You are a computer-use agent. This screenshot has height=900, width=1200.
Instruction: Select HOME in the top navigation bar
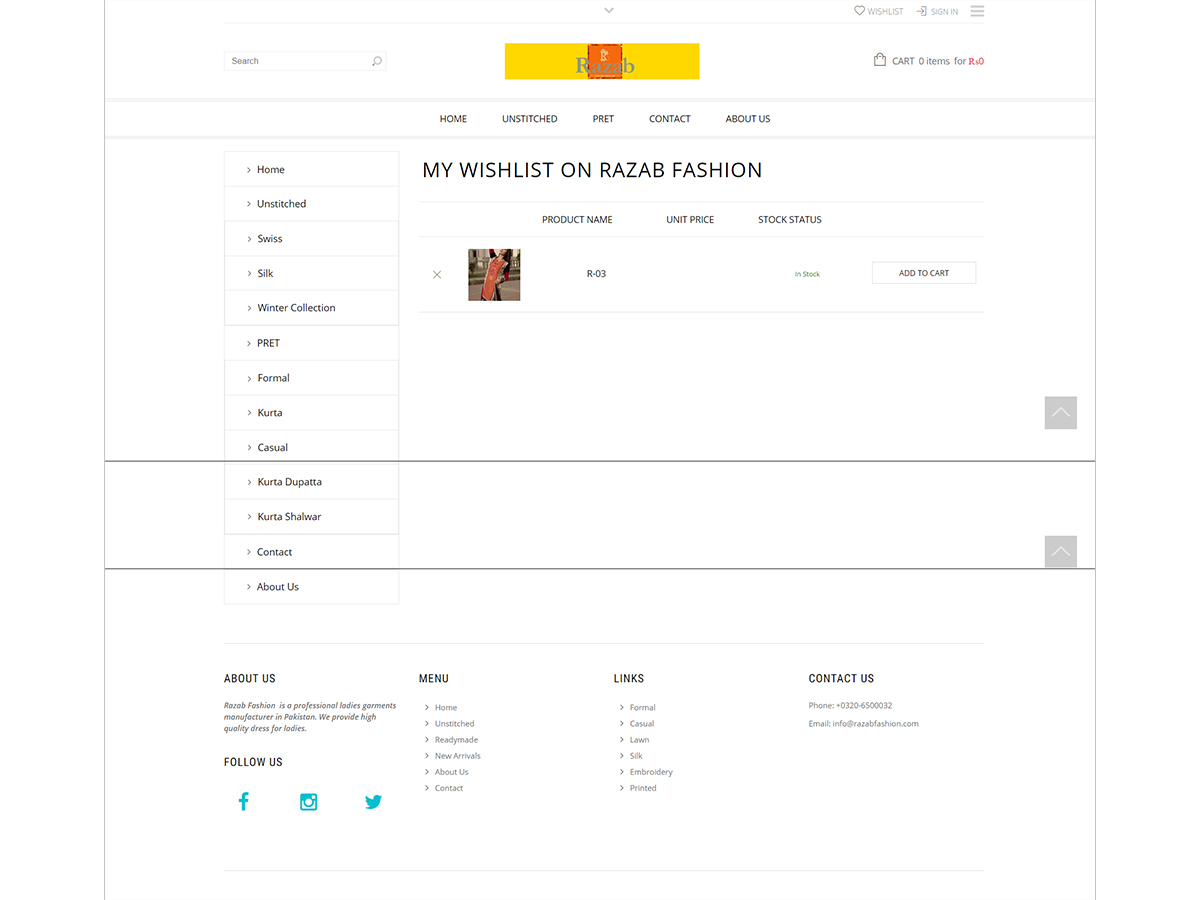point(453,119)
